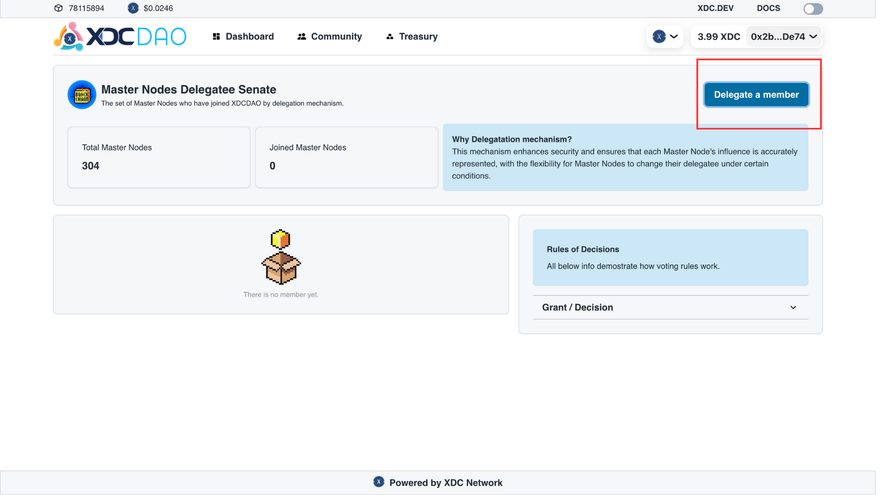Open the DOCS link
This screenshot has height=495, width=880.
pos(768,8)
